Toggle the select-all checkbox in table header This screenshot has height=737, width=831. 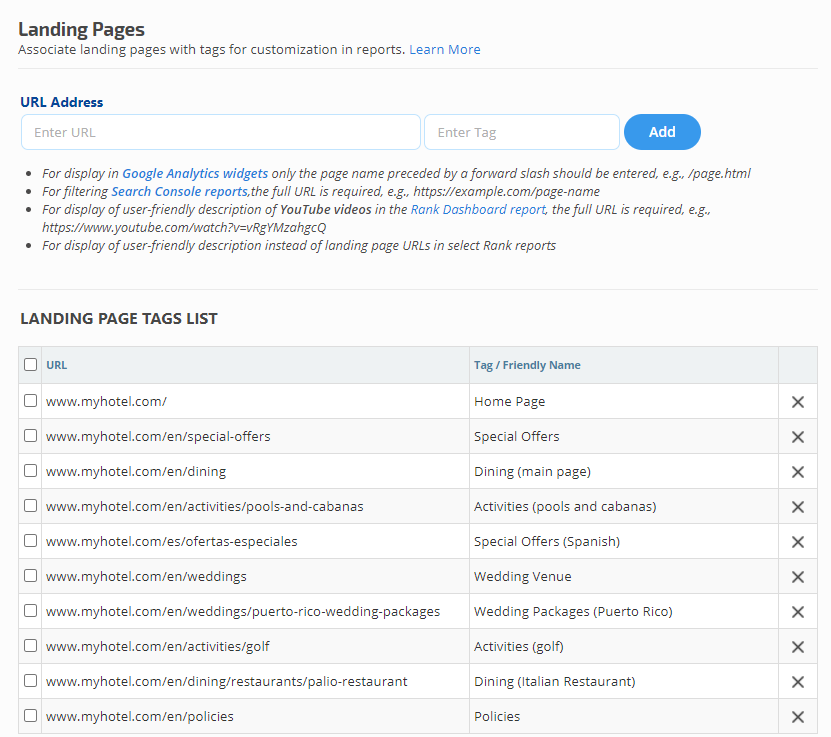point(31,365)
